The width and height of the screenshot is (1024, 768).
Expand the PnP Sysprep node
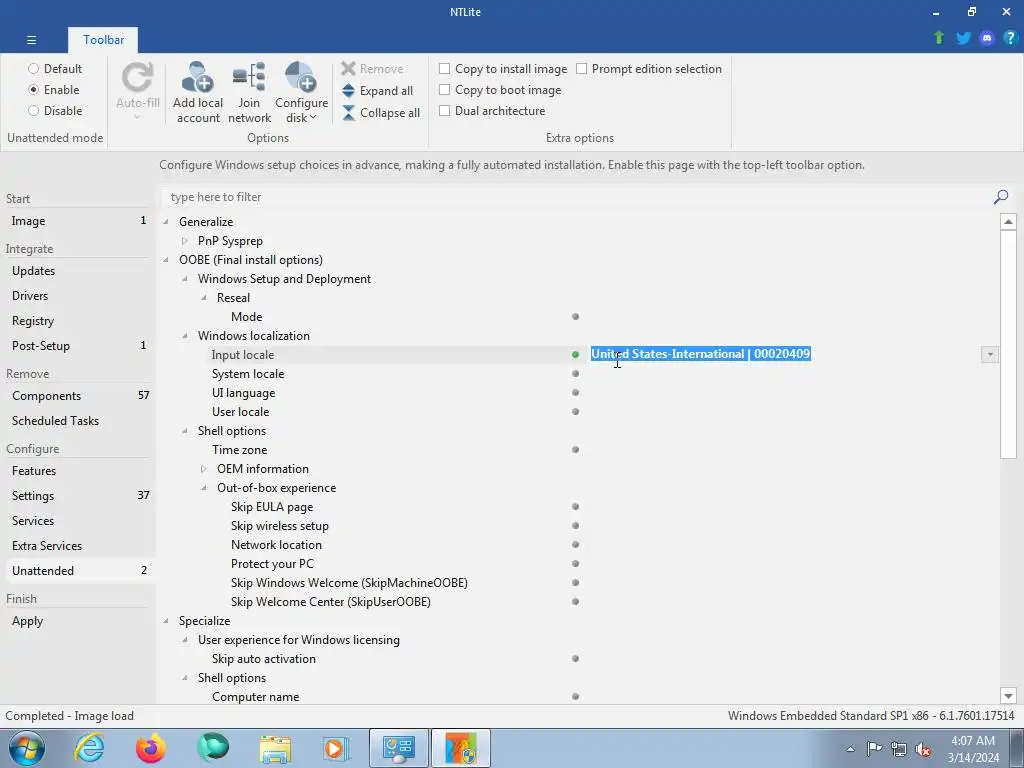pyautogui.click(x=185, y=240)
